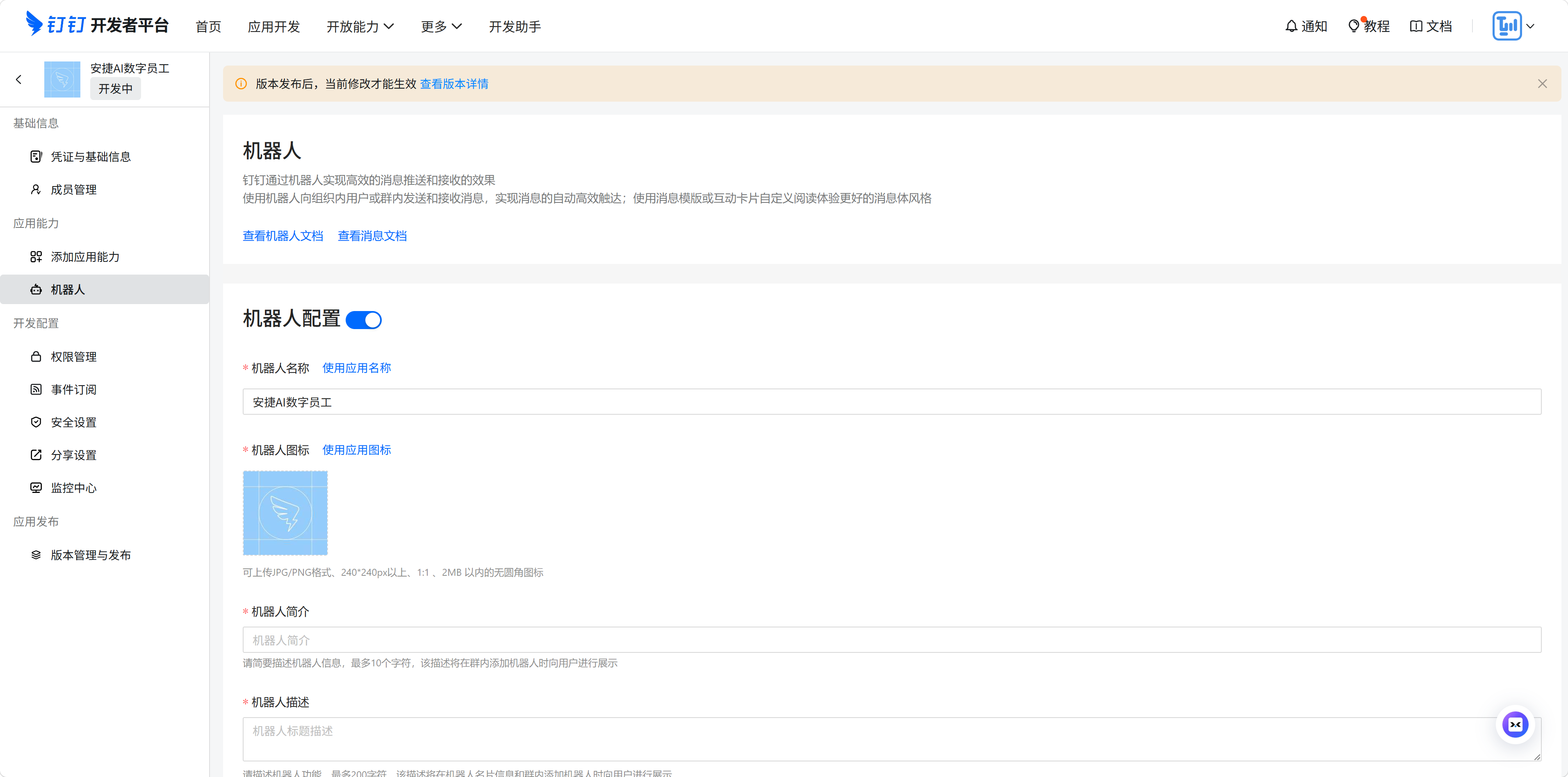Viewport: 1568px width, 777px height.
Task: Click the 机器人简介 input field
Action: coord(892,640)
